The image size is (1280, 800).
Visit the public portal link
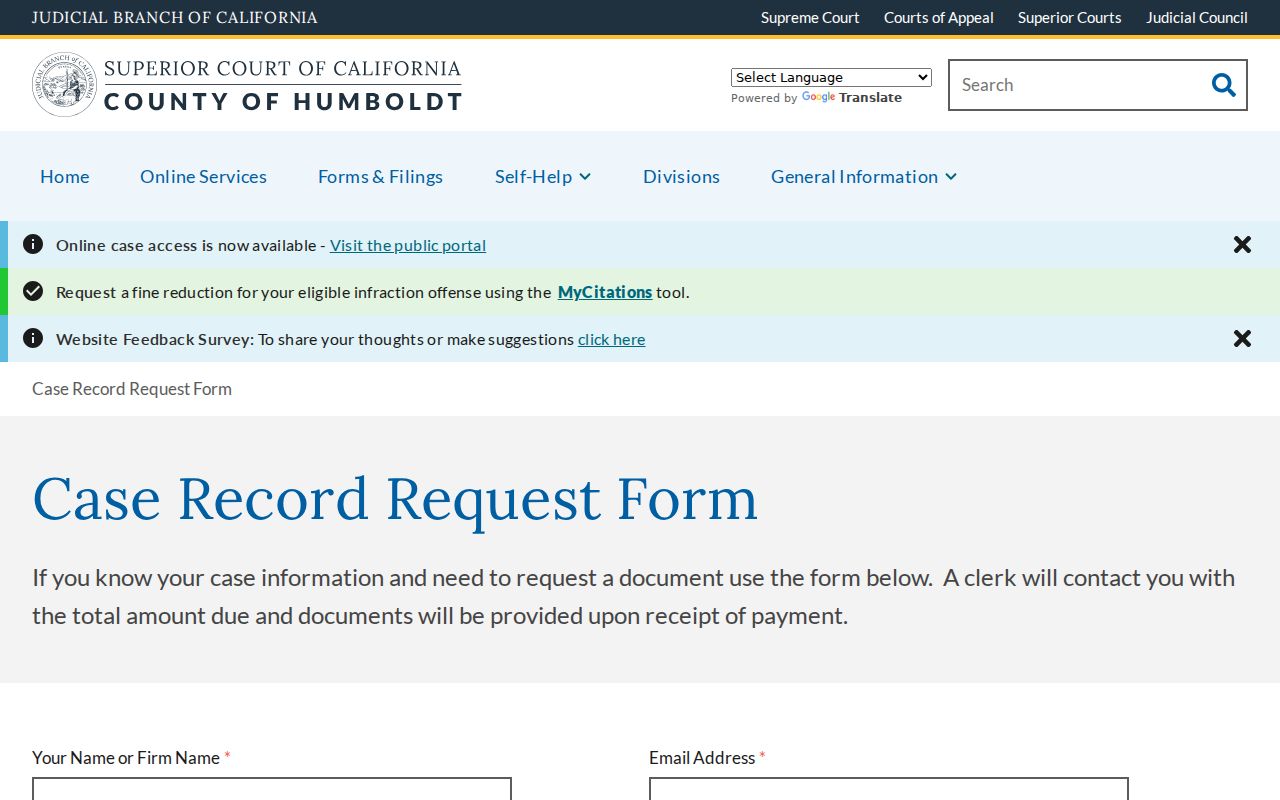(408, 245)
